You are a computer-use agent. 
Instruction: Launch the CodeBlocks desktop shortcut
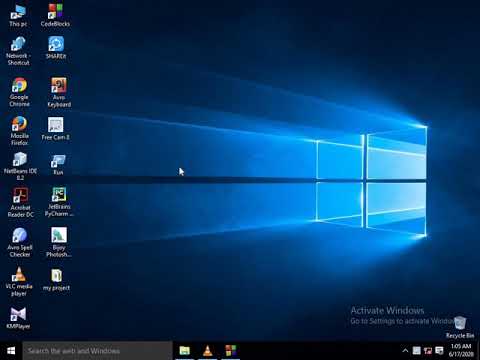pyautogui.click(x=55, y=15)
